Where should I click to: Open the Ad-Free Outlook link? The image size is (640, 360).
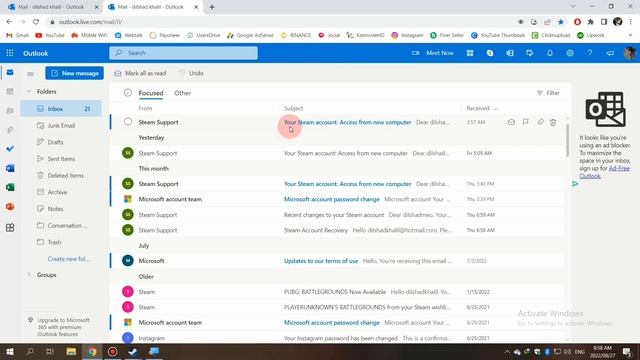[604, 172]
